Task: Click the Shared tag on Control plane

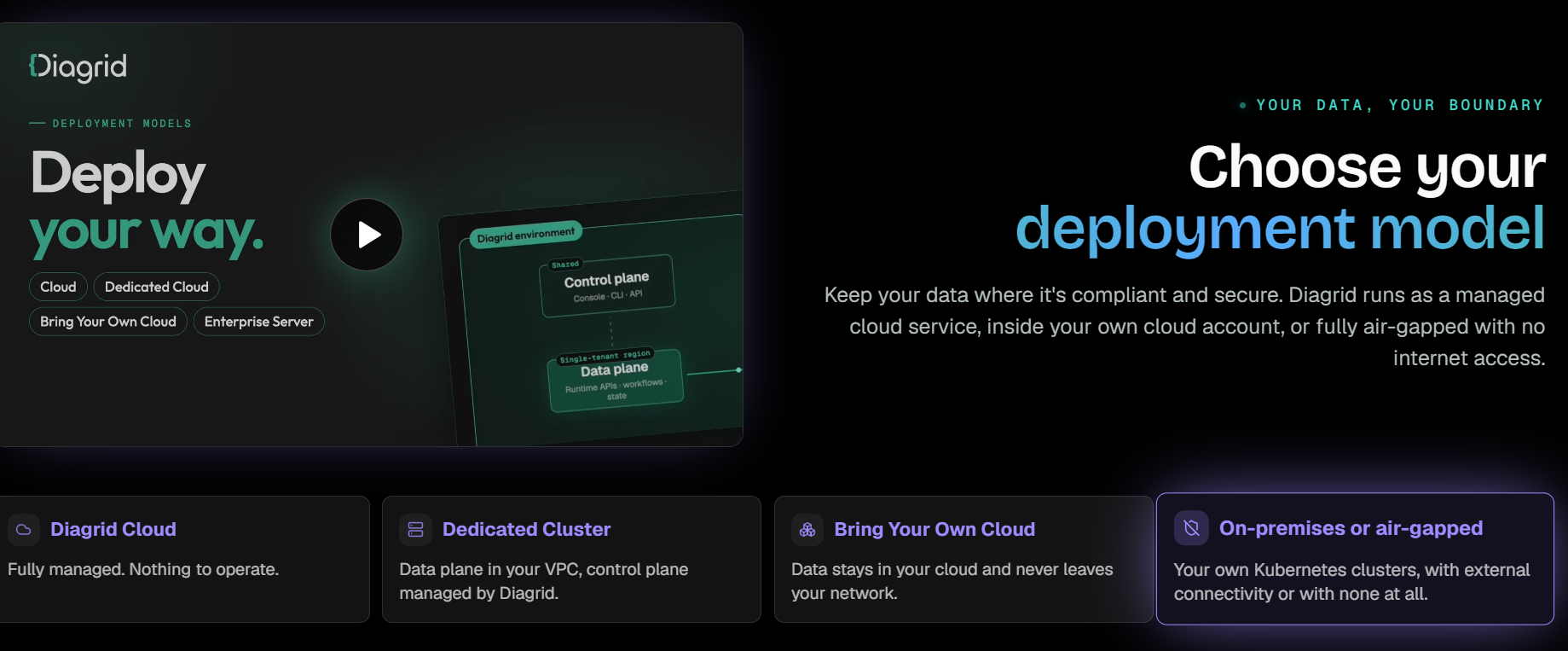Action: (x=565, y=264)
